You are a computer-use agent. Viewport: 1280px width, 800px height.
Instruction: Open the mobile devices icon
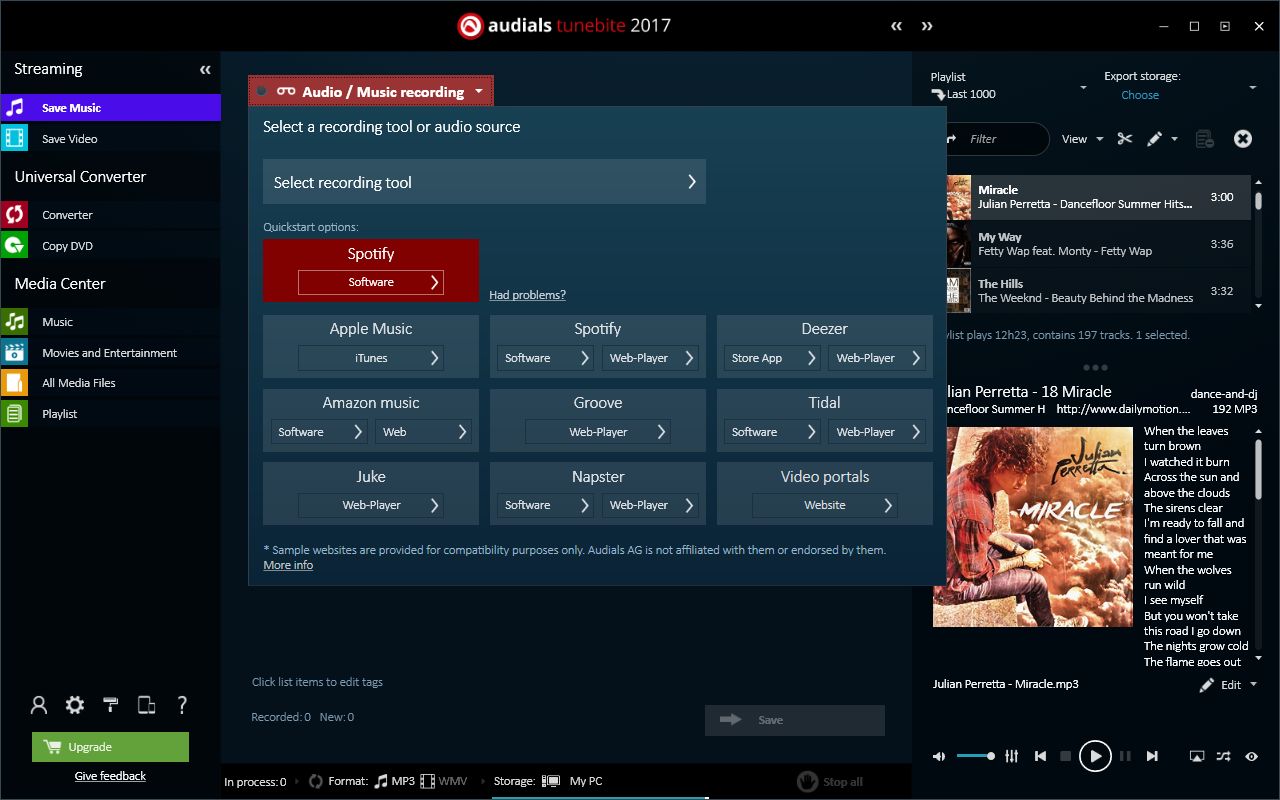(146, 705)
